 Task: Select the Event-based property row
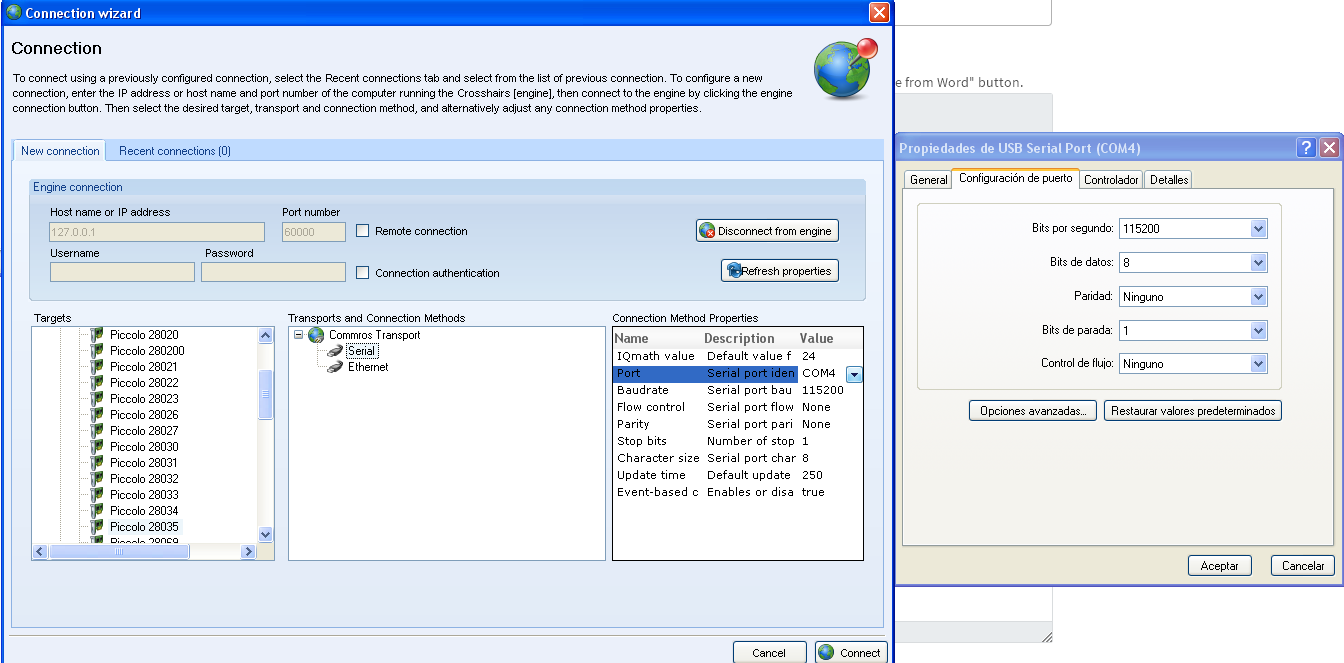737,492
